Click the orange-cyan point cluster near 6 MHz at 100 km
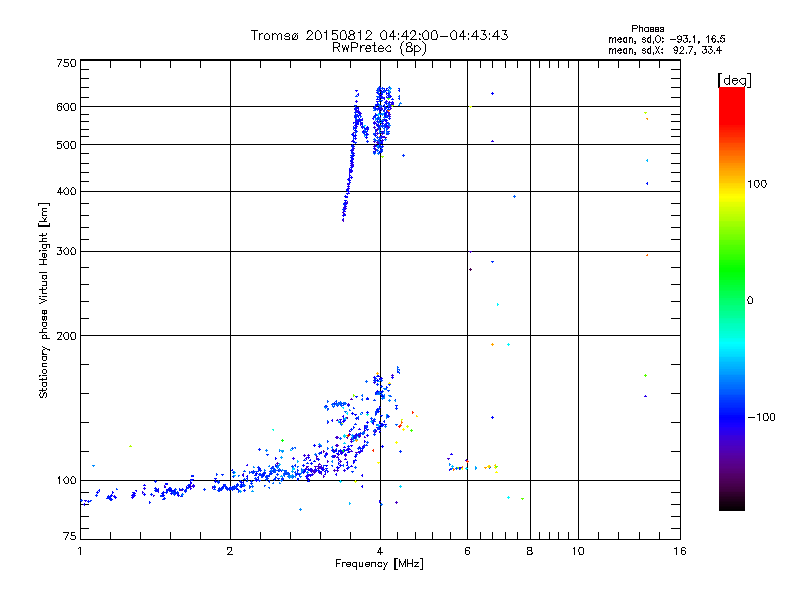The width and height of the screenshot is (800, 600). click(472, 465)
